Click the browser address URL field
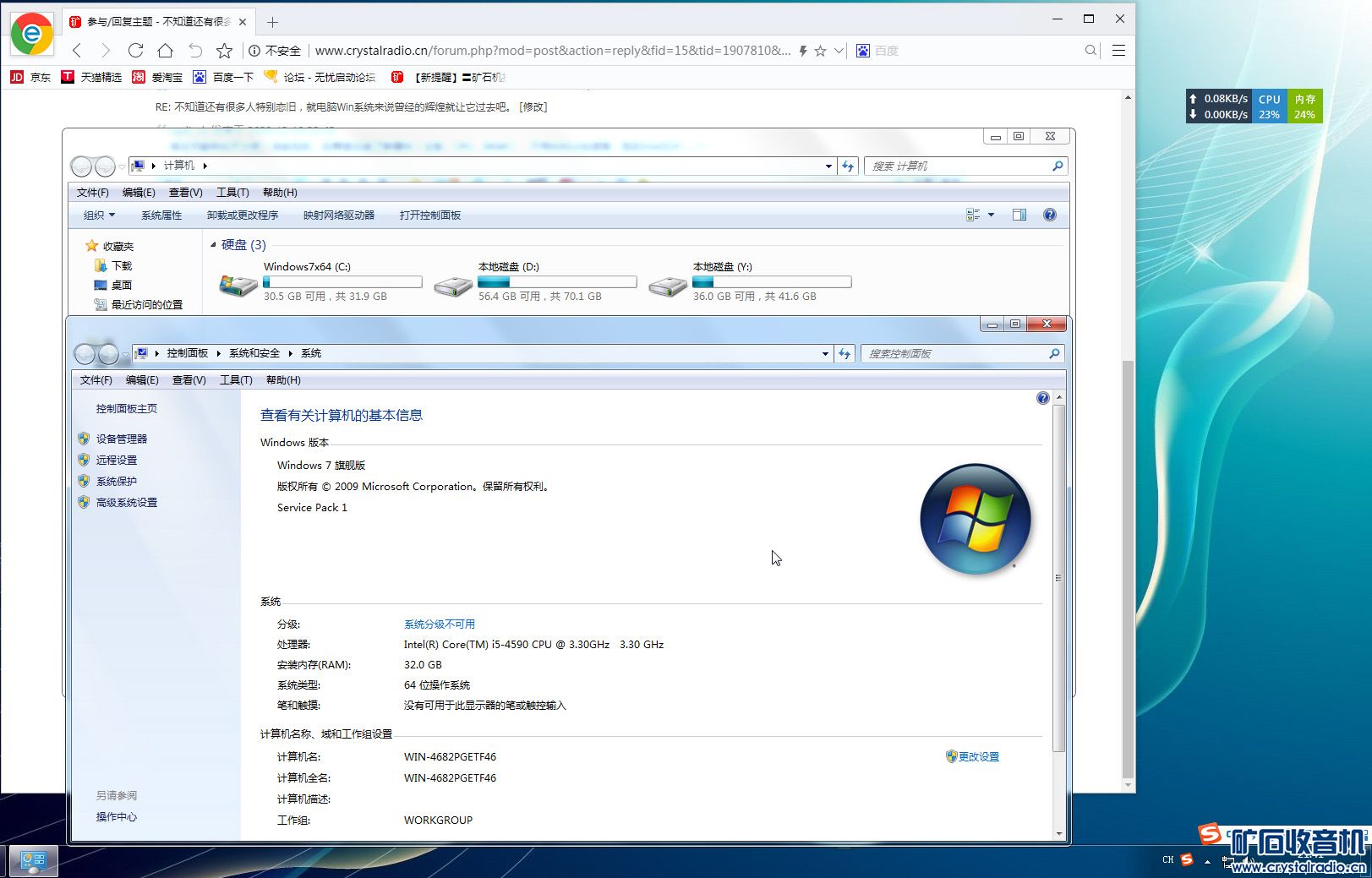The image size is (1372, 878). pos(553,51)
